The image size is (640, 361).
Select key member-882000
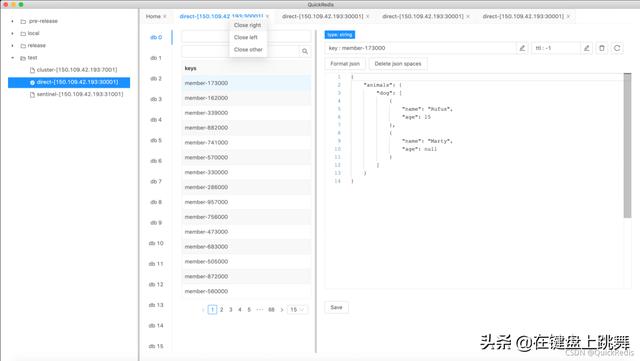246,128
